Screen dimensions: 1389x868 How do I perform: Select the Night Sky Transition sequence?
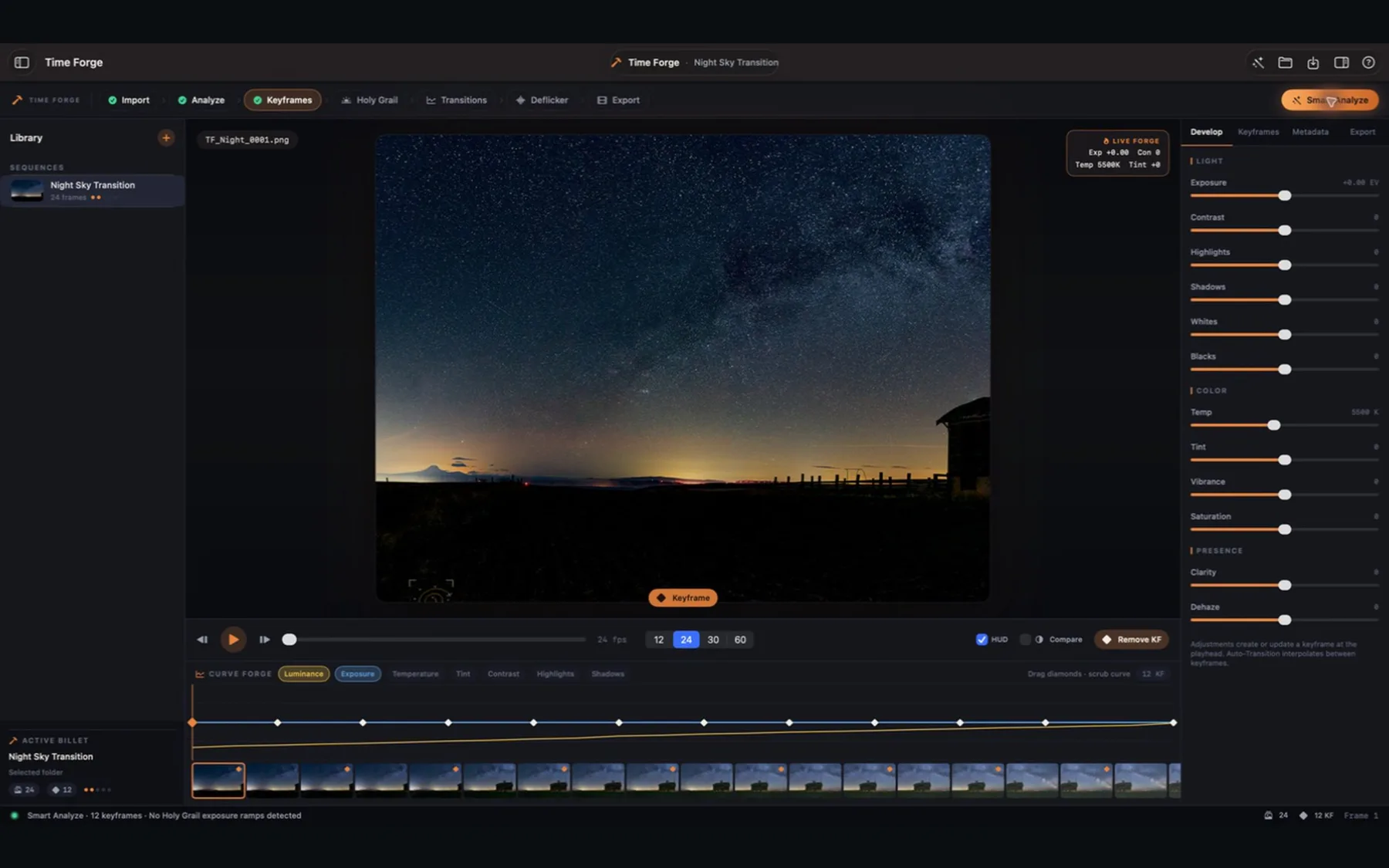coord(93,191)
